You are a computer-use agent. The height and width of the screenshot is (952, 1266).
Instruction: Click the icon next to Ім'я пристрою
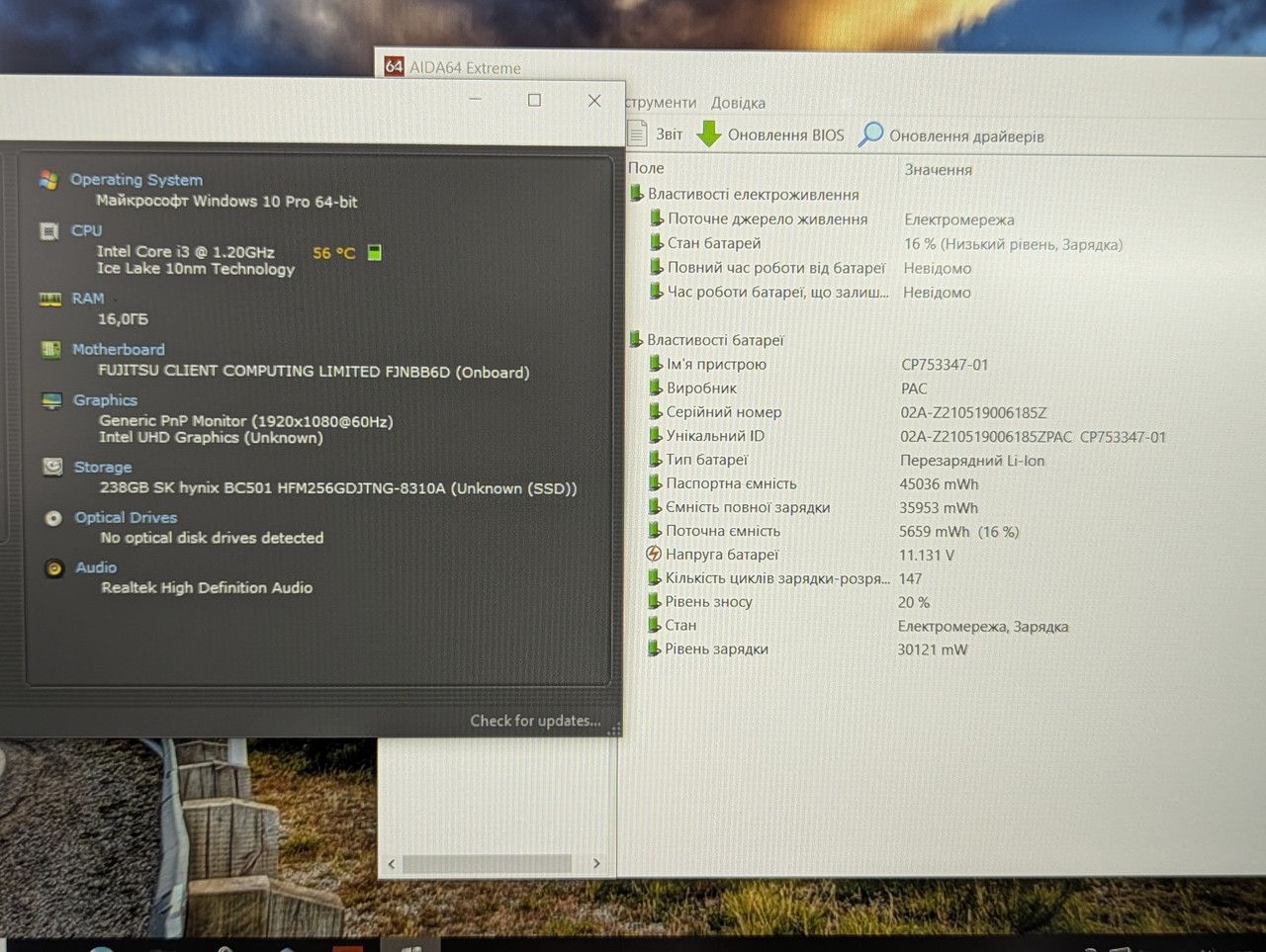click(x=655, y=364)
